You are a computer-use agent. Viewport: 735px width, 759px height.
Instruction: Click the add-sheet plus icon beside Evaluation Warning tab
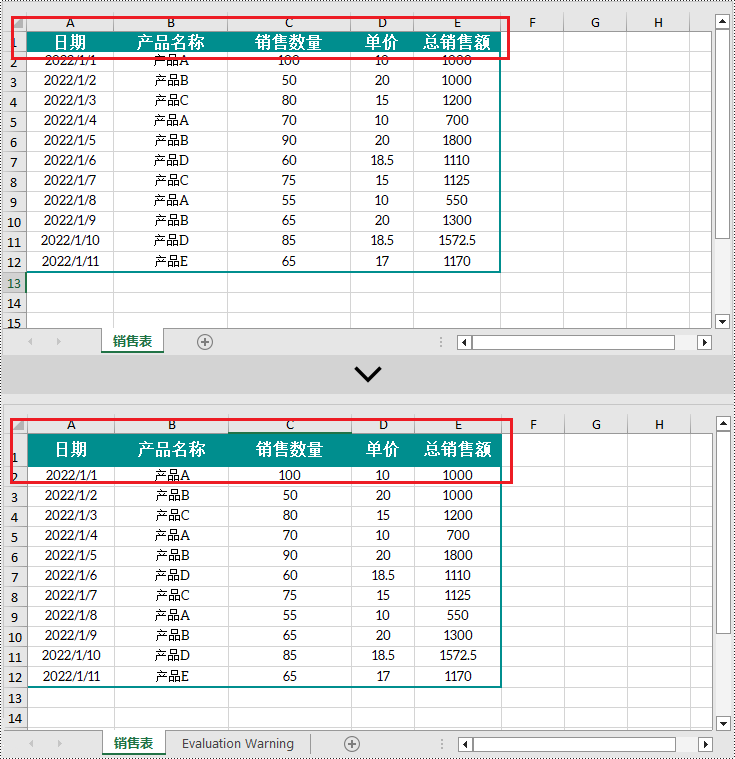click(x=352, y=744)
